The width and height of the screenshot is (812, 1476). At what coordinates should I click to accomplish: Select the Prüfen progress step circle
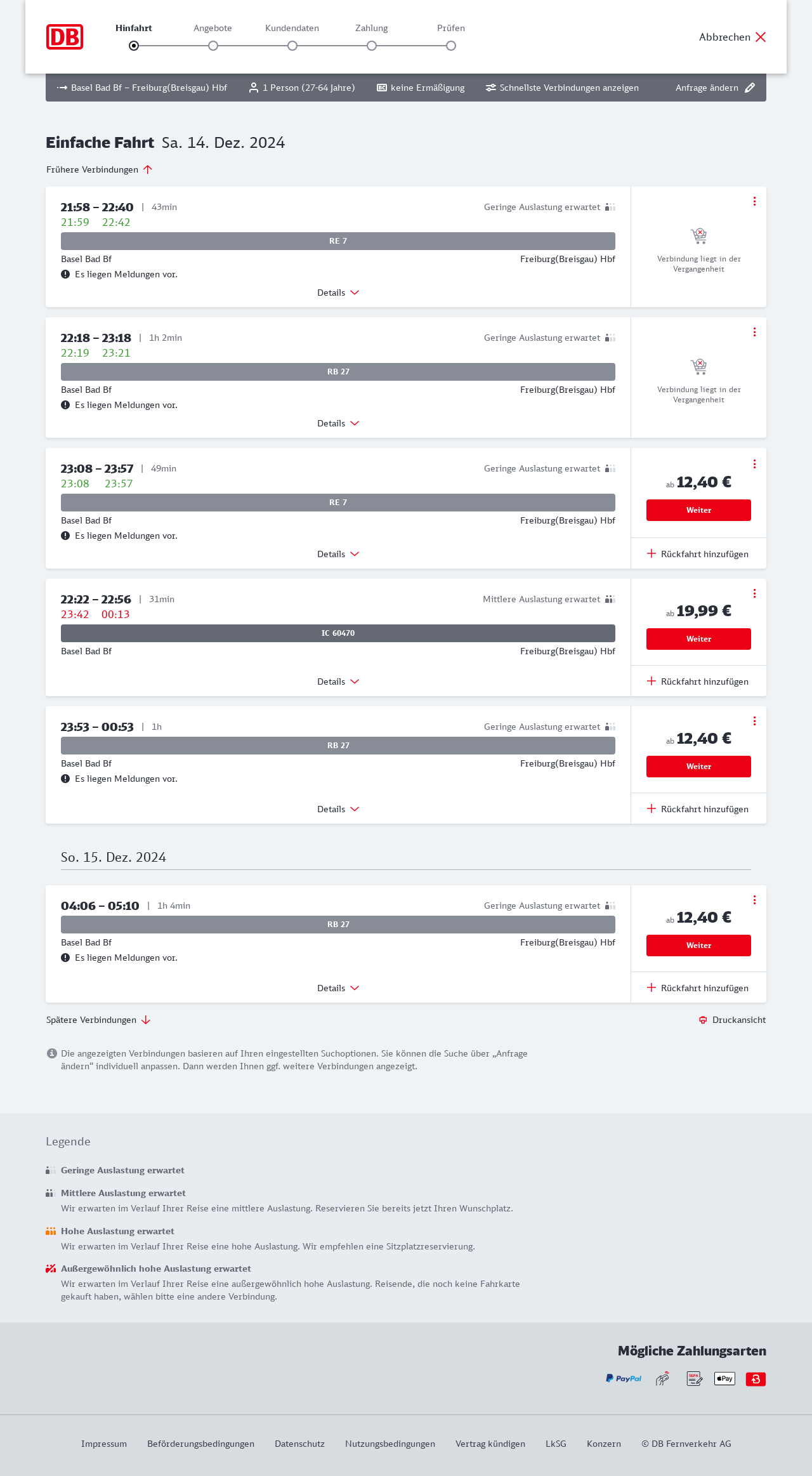tap(451, 46)
